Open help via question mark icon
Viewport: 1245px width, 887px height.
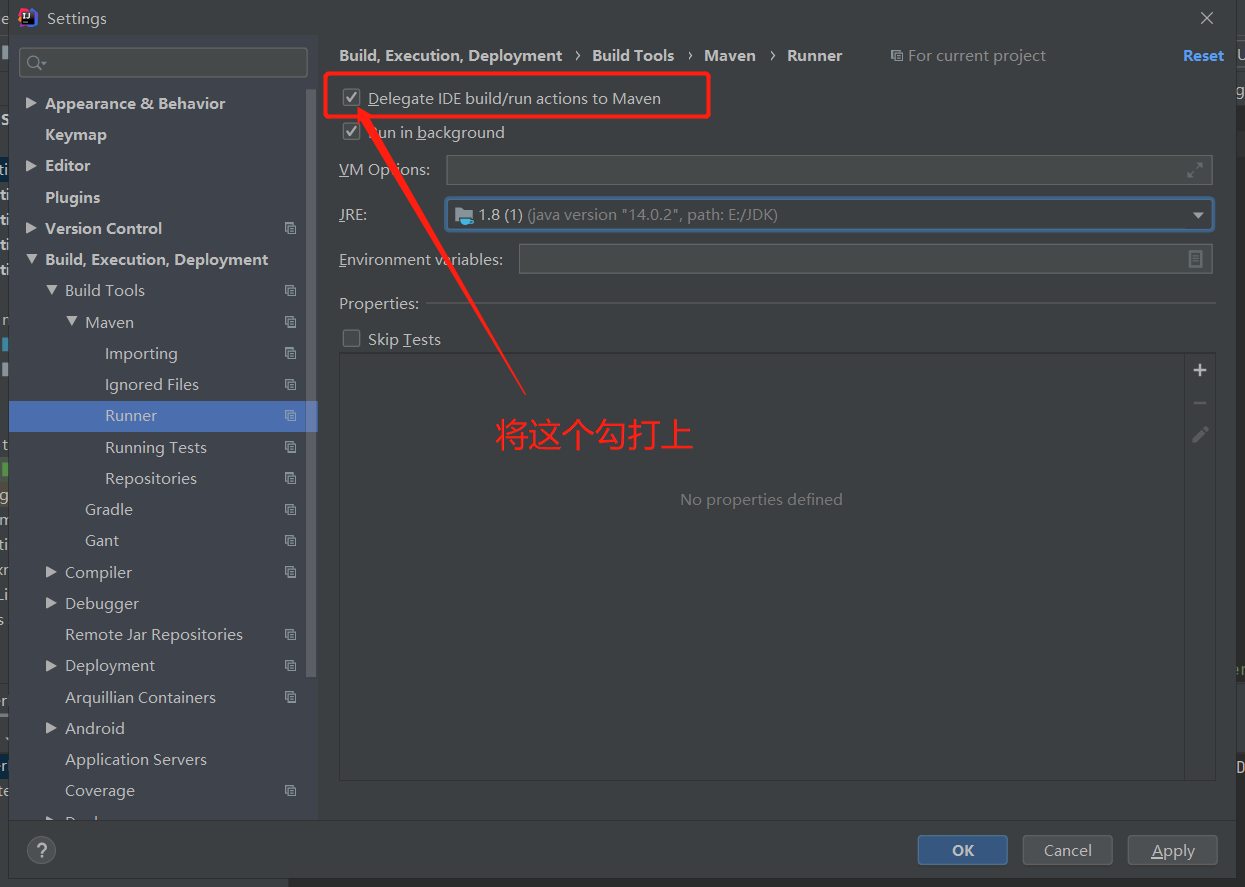(x=41, y=850)
